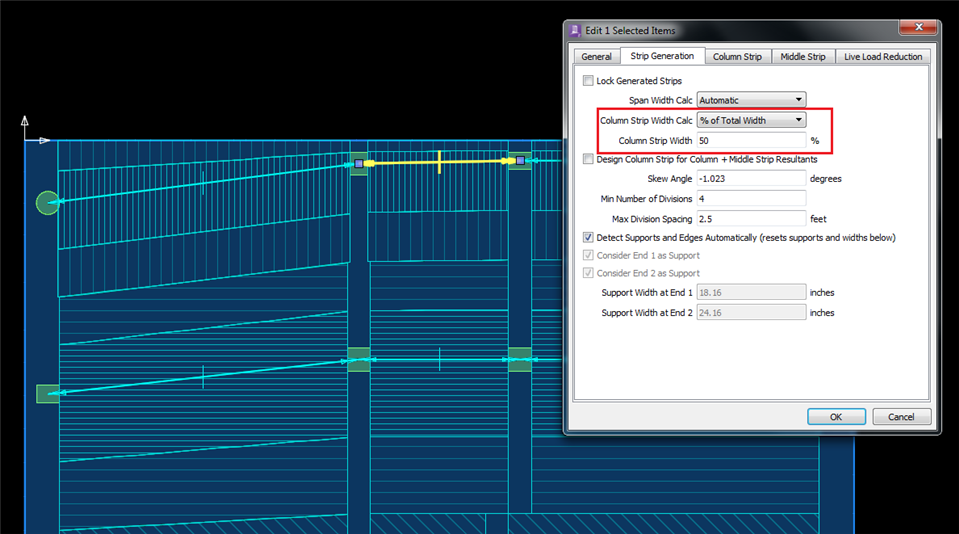Go to the Live Load Reduction tab

point(882,57)
